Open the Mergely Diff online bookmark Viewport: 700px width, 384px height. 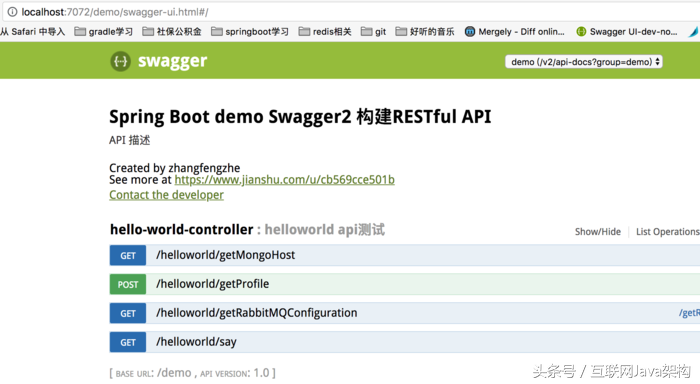pyautogui.click(x=514, y=31)
